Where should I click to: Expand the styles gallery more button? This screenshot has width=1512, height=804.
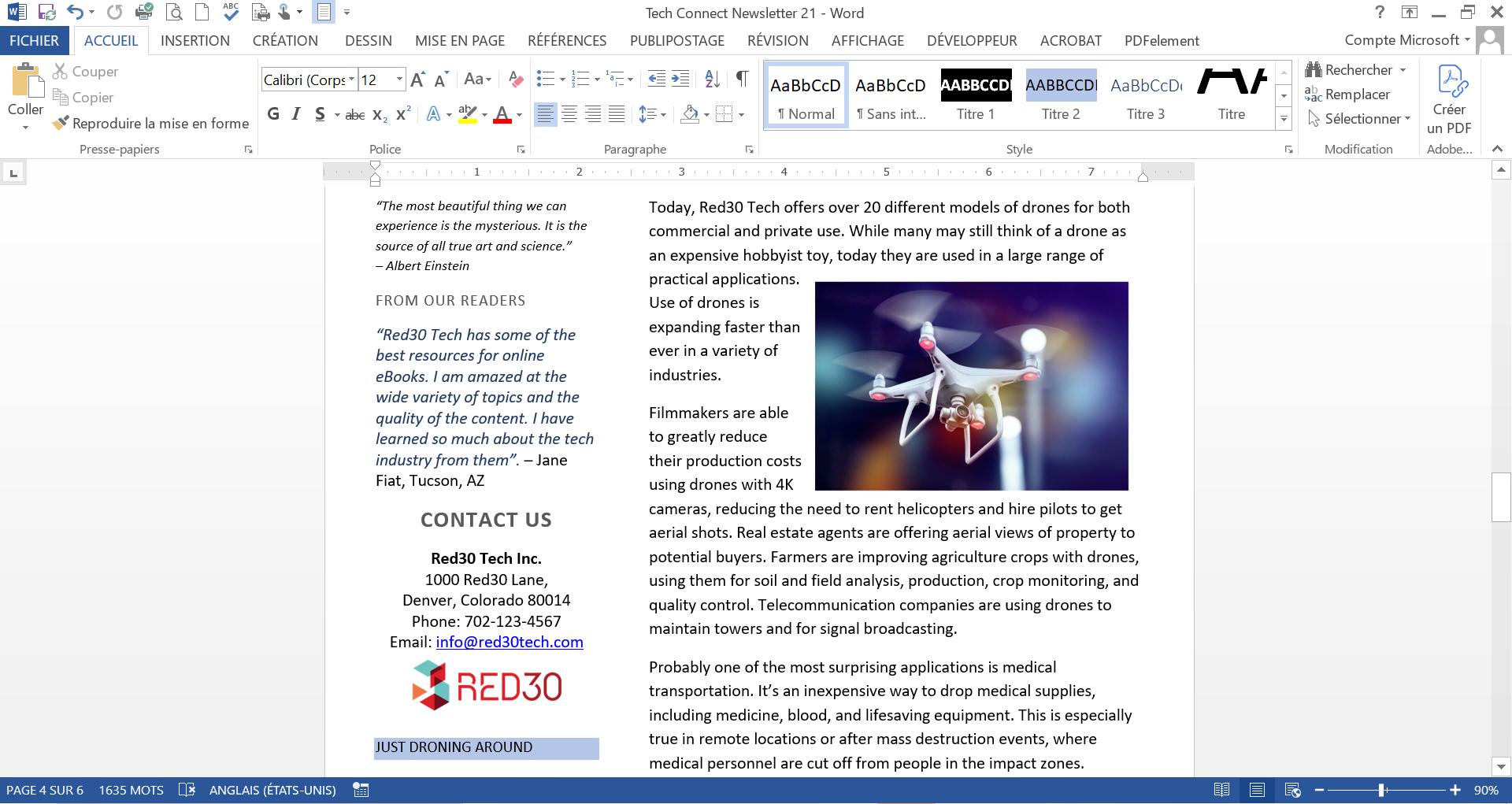(1284, 119)
